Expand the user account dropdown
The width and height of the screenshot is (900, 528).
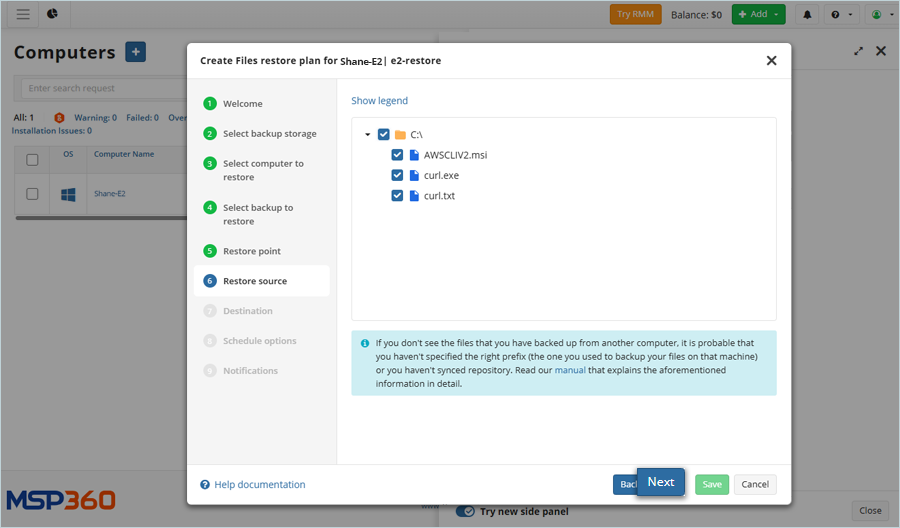pyautogui.click(x=880, y=15)
